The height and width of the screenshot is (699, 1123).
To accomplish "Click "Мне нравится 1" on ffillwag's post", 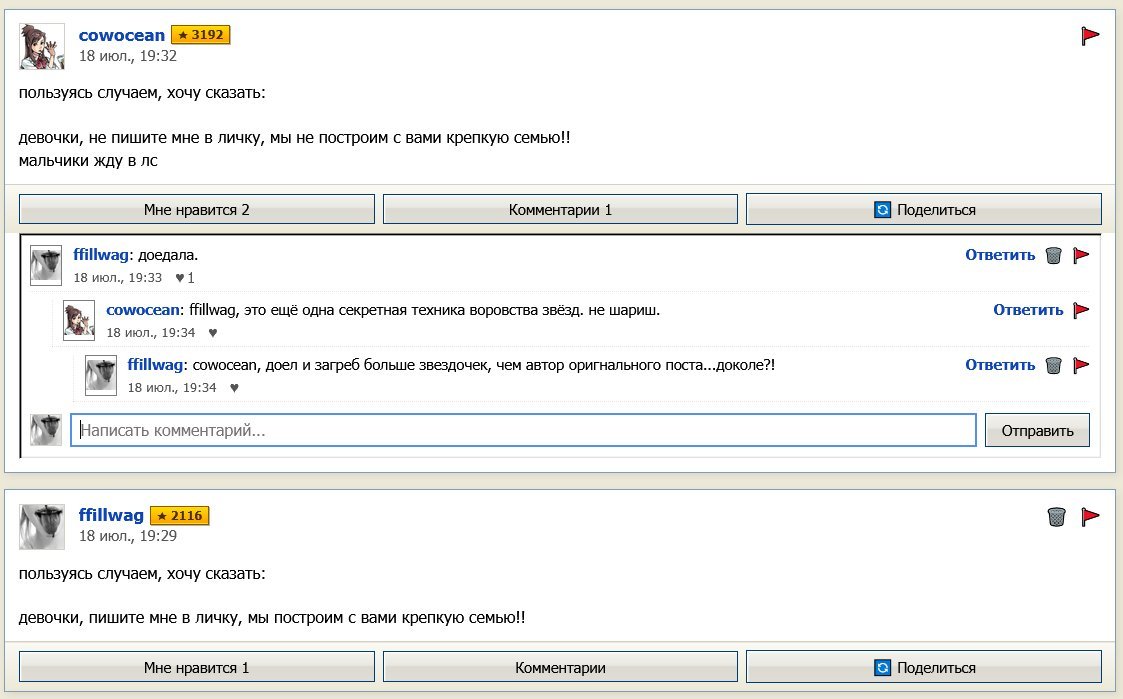I will pos(197,667).
